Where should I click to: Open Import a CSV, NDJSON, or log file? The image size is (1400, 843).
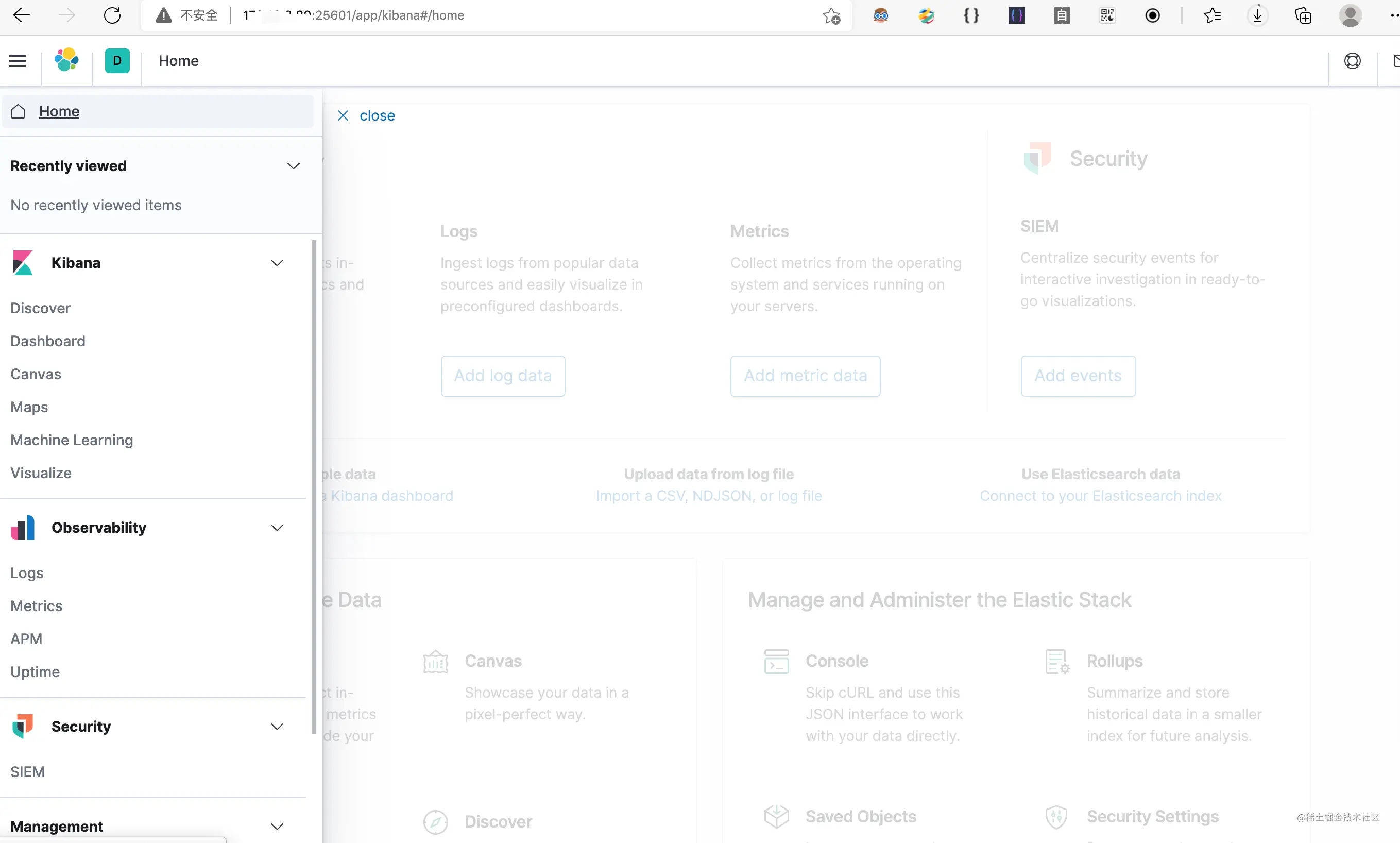coord(709,495)
